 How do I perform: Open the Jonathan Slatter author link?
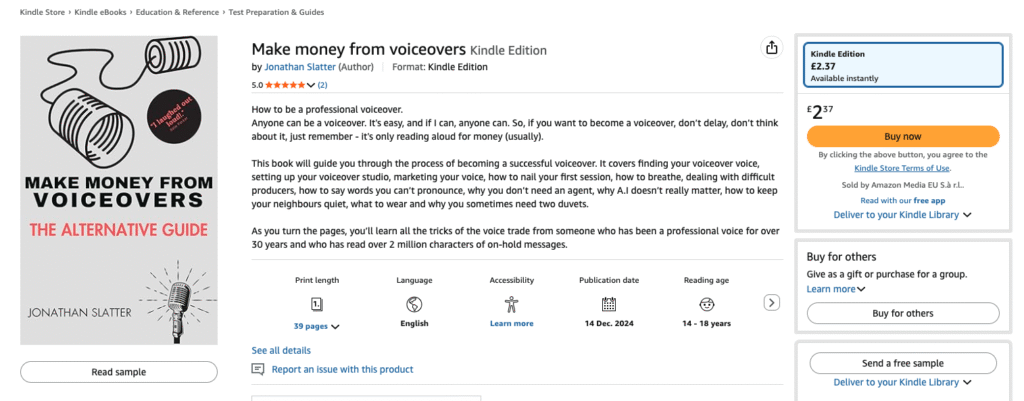pyautogui.click(x=300, y=67)
